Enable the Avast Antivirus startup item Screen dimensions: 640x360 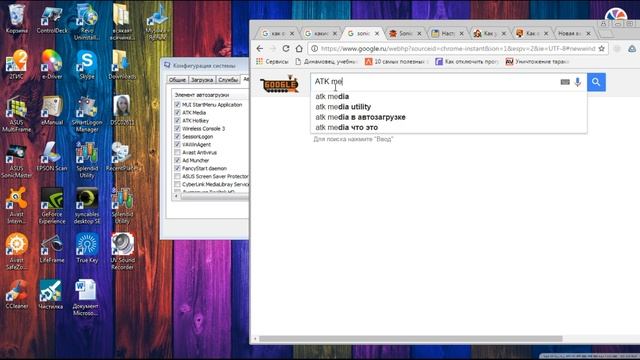177,152
